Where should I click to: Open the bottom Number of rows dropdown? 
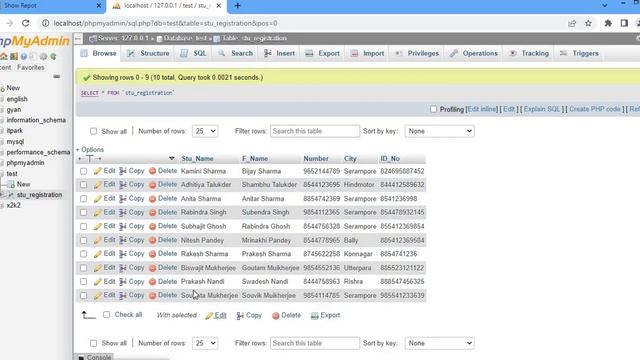[x=205, y=343]
